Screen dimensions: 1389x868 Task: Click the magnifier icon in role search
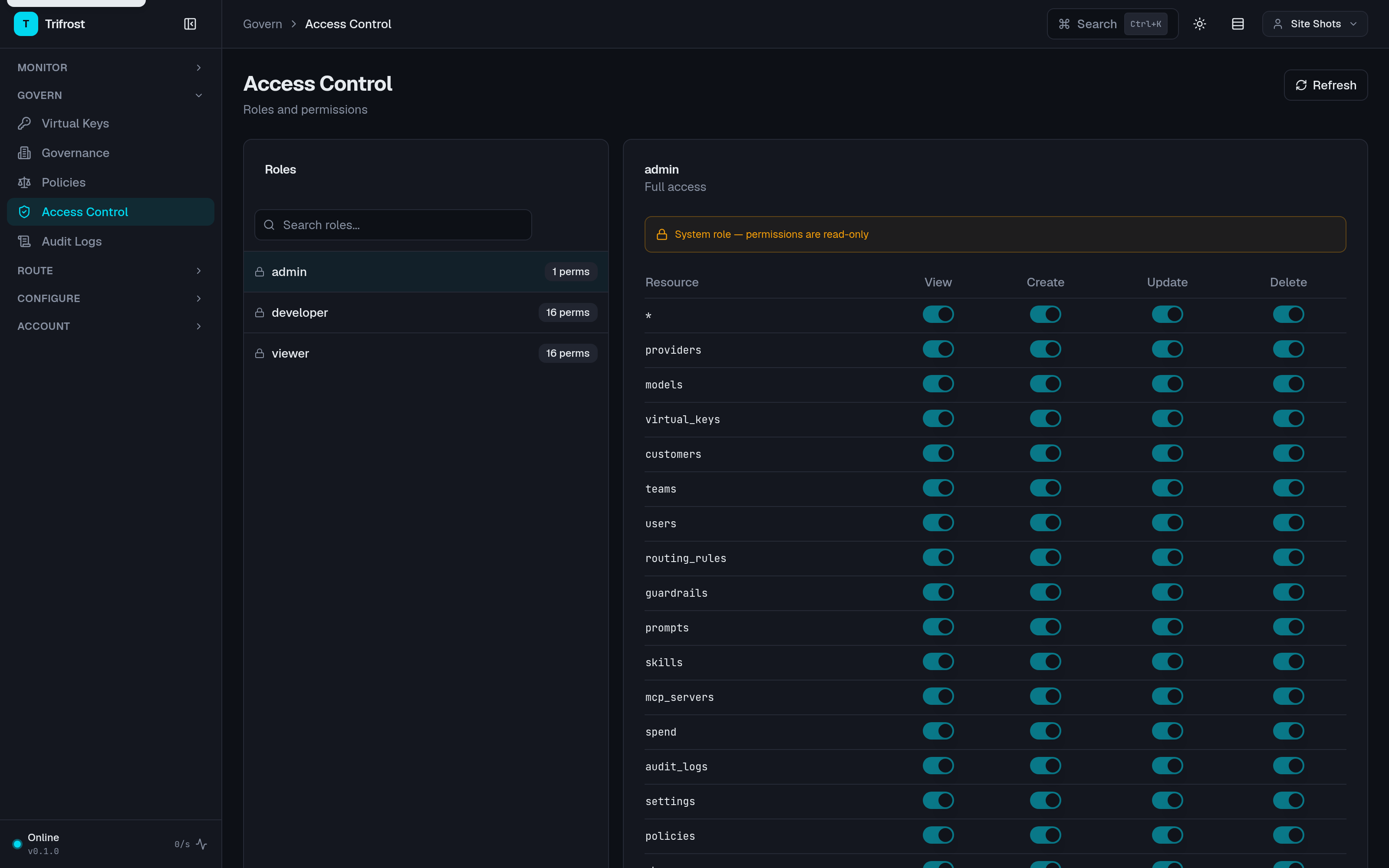pos(269,225)
